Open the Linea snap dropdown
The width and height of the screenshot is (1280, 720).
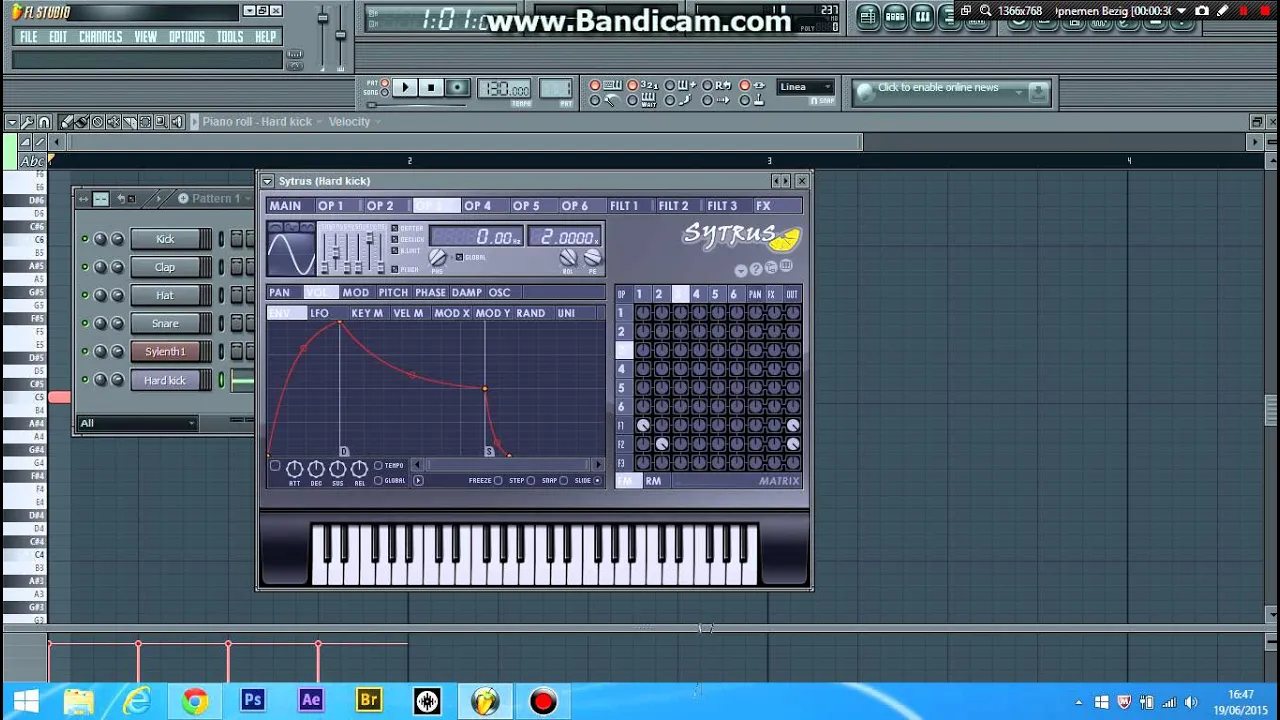tap(805, 87)
